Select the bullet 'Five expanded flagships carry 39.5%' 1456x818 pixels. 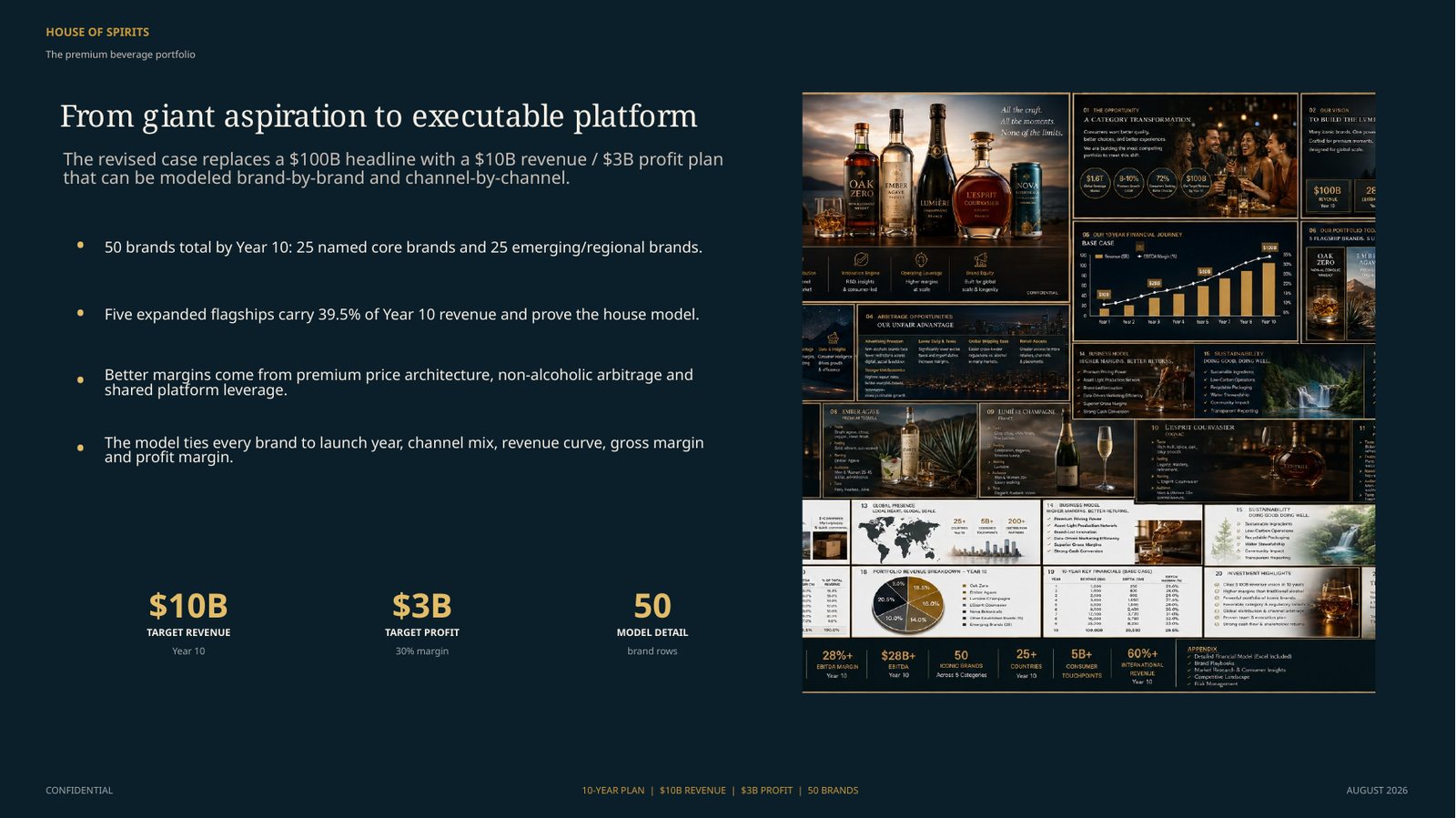pos(401,315)
